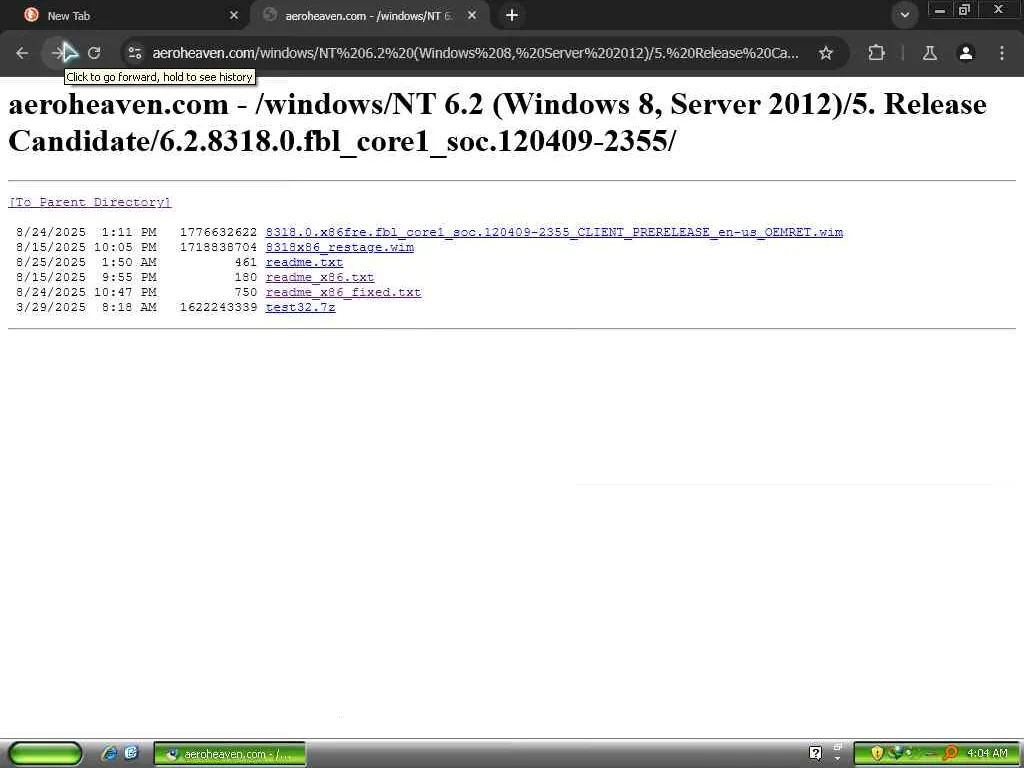
Task: Open the readme_x86.txt link
Action: (319, 277)
